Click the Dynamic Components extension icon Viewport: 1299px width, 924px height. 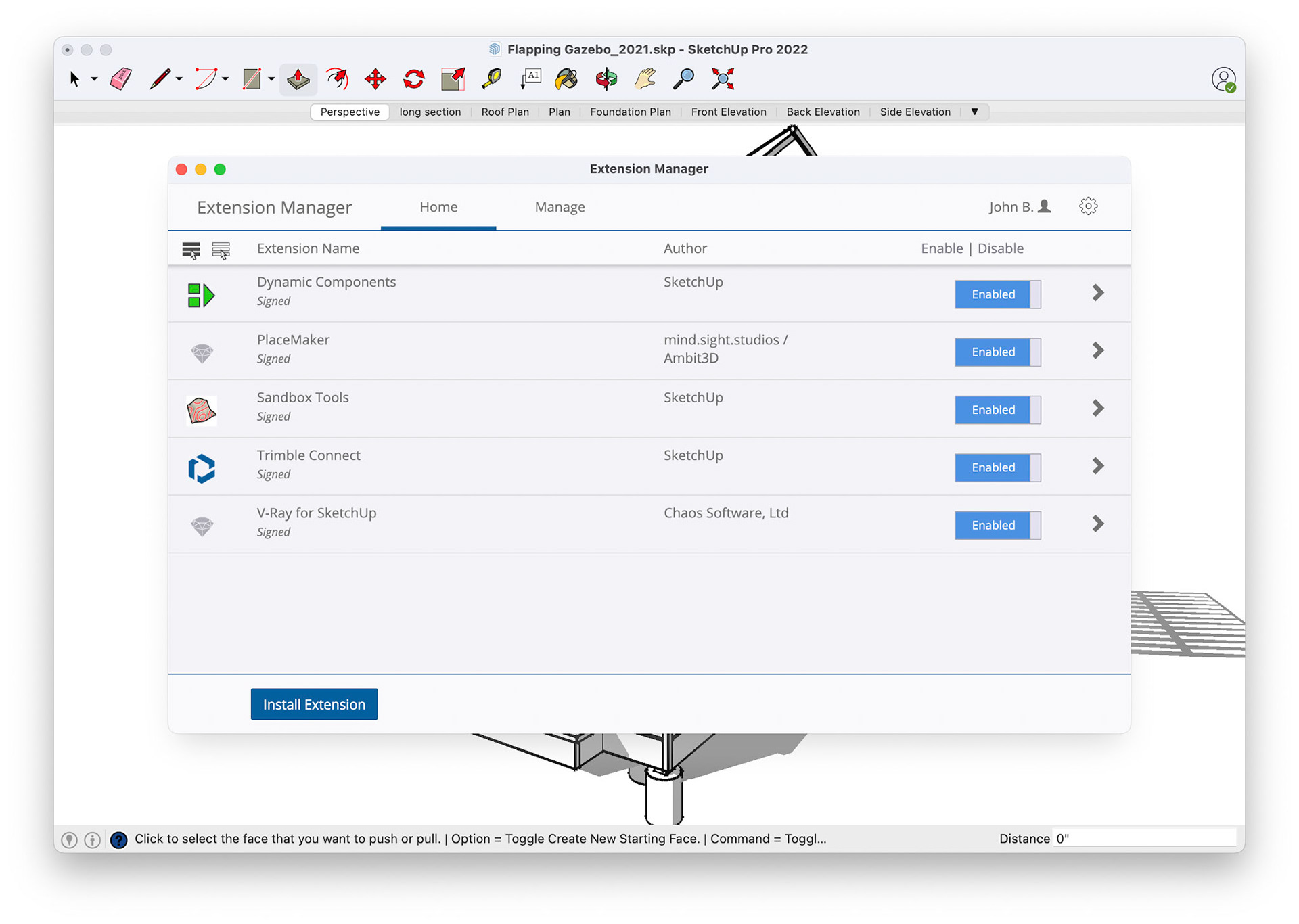pyautogui.click(x=201, y=295)
